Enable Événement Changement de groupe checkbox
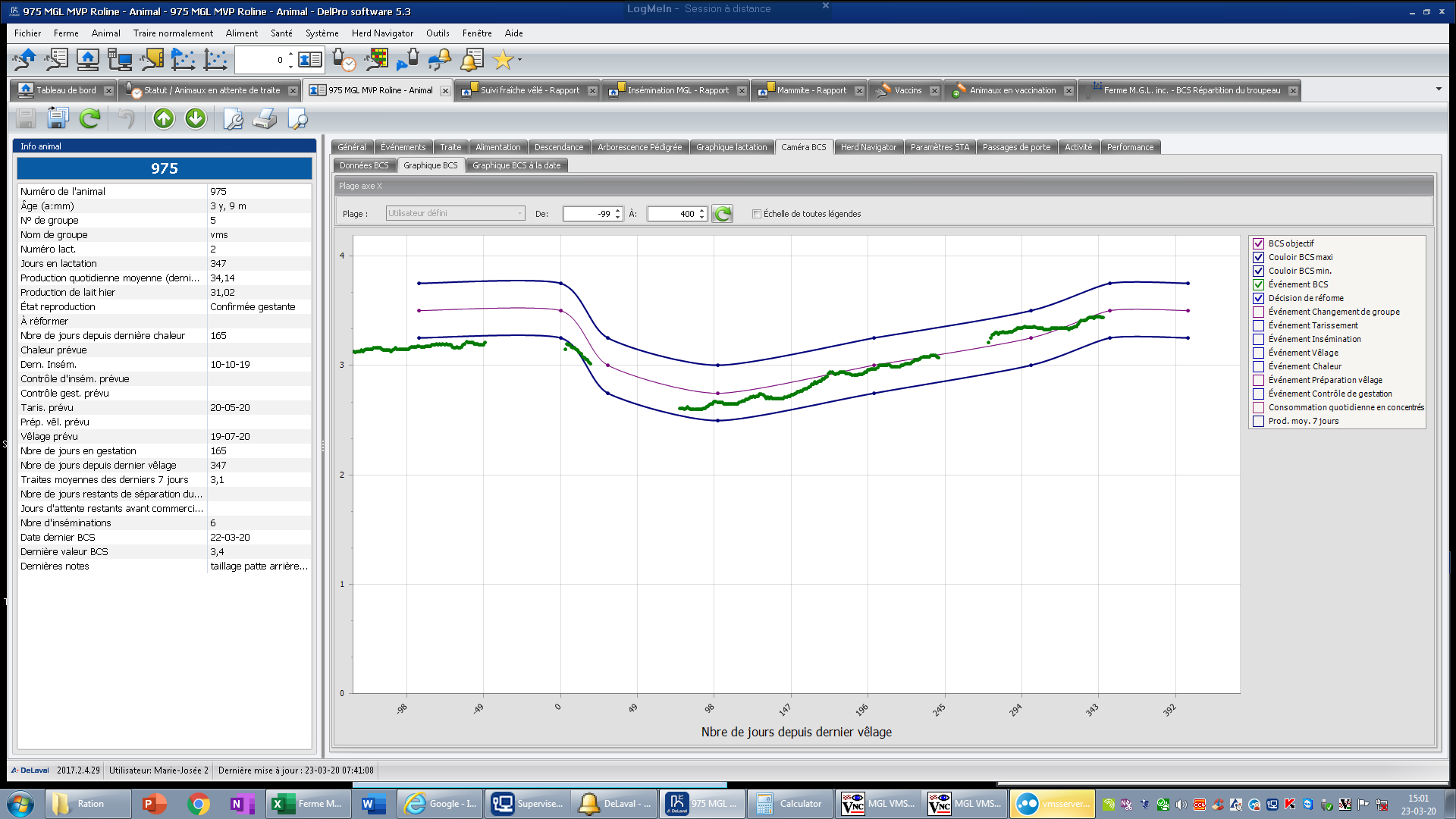1456x819 pixels. pyautogui.click(x=1259, y=312)
